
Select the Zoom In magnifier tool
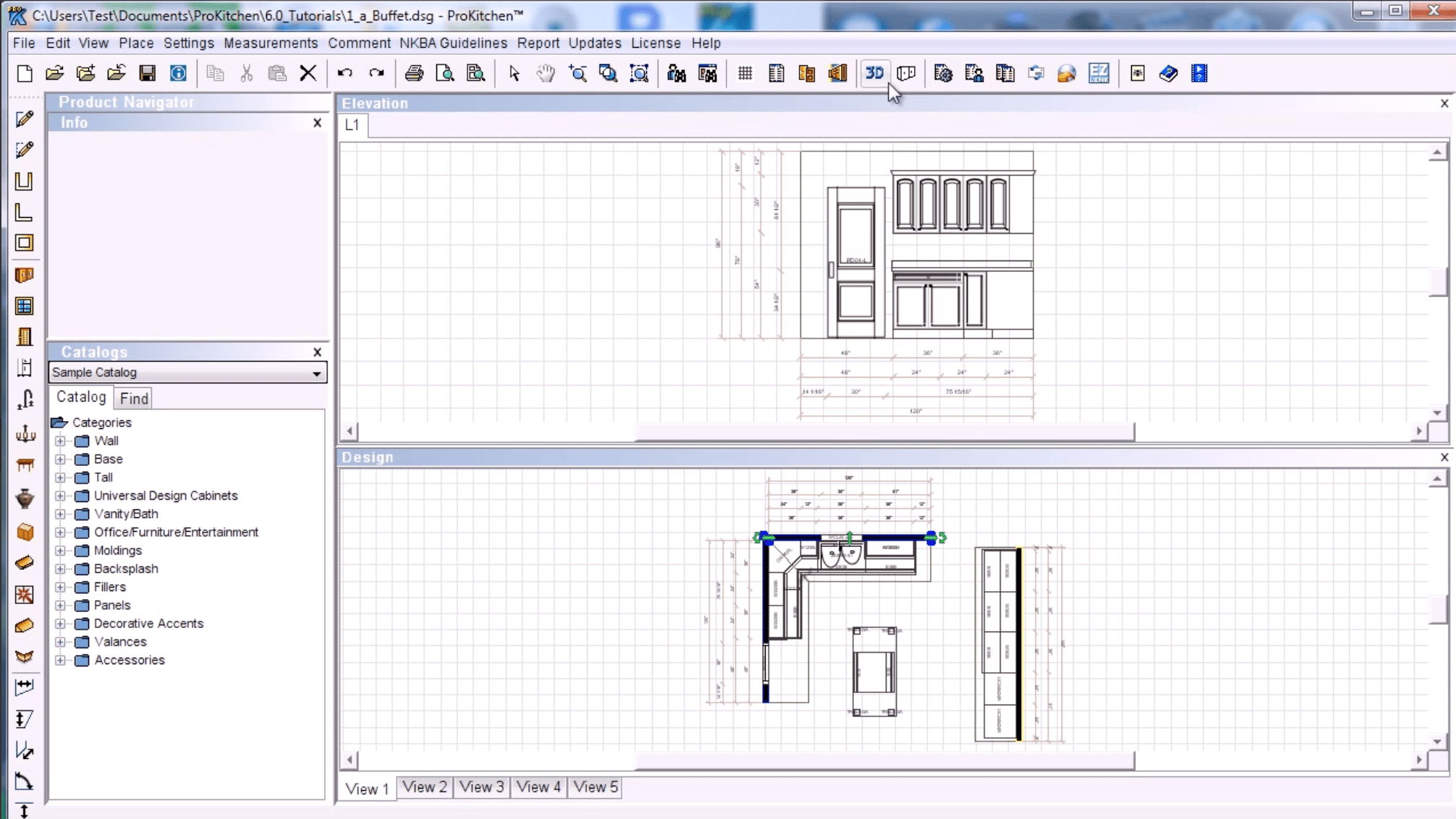(577, 73)
